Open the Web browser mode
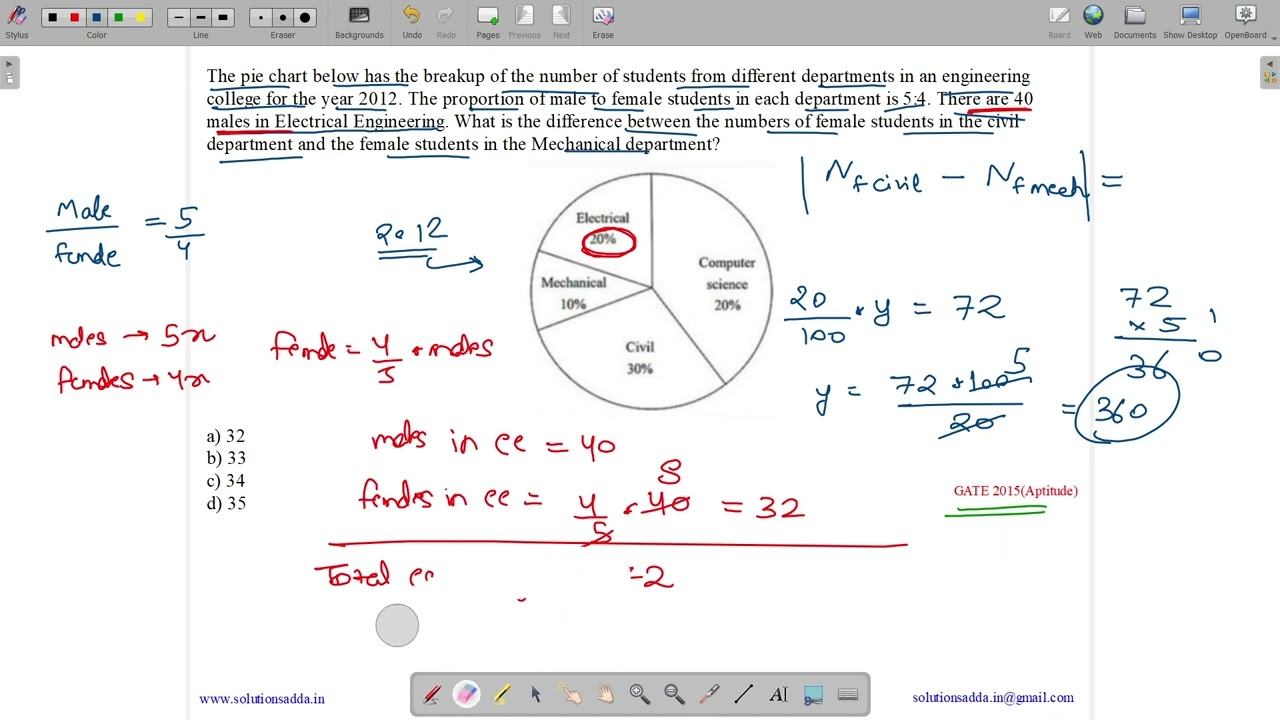 point(1093,21)
